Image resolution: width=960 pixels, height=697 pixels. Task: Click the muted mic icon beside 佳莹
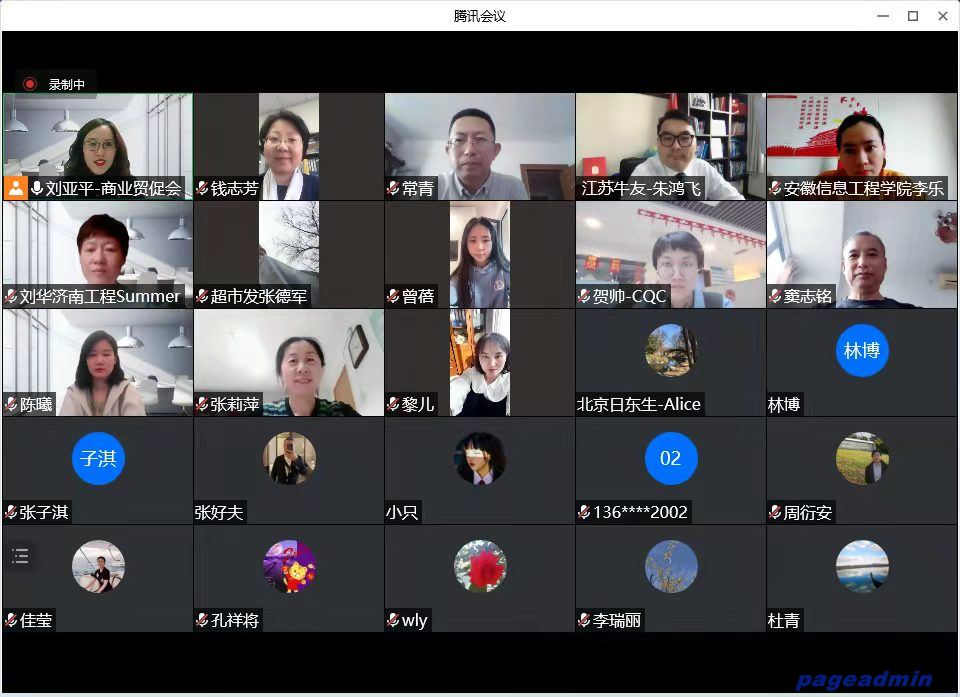[x=11, y=620]
